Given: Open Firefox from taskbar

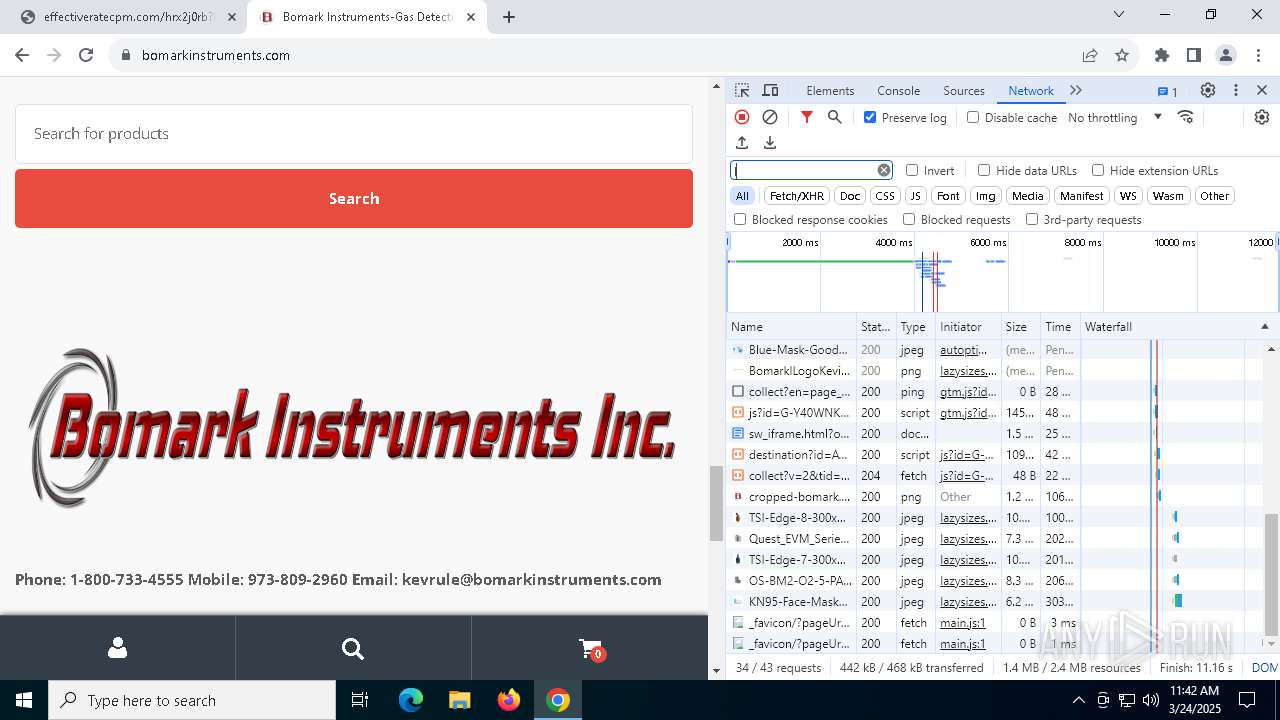Looking at the screenshot, I should point(509,700).
